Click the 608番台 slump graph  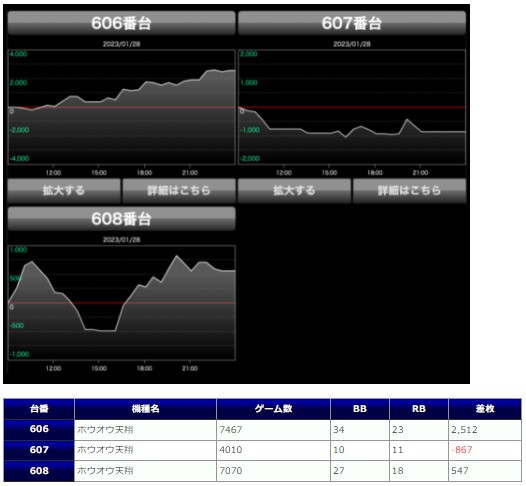pyautogui.click(x=121, y=303)
